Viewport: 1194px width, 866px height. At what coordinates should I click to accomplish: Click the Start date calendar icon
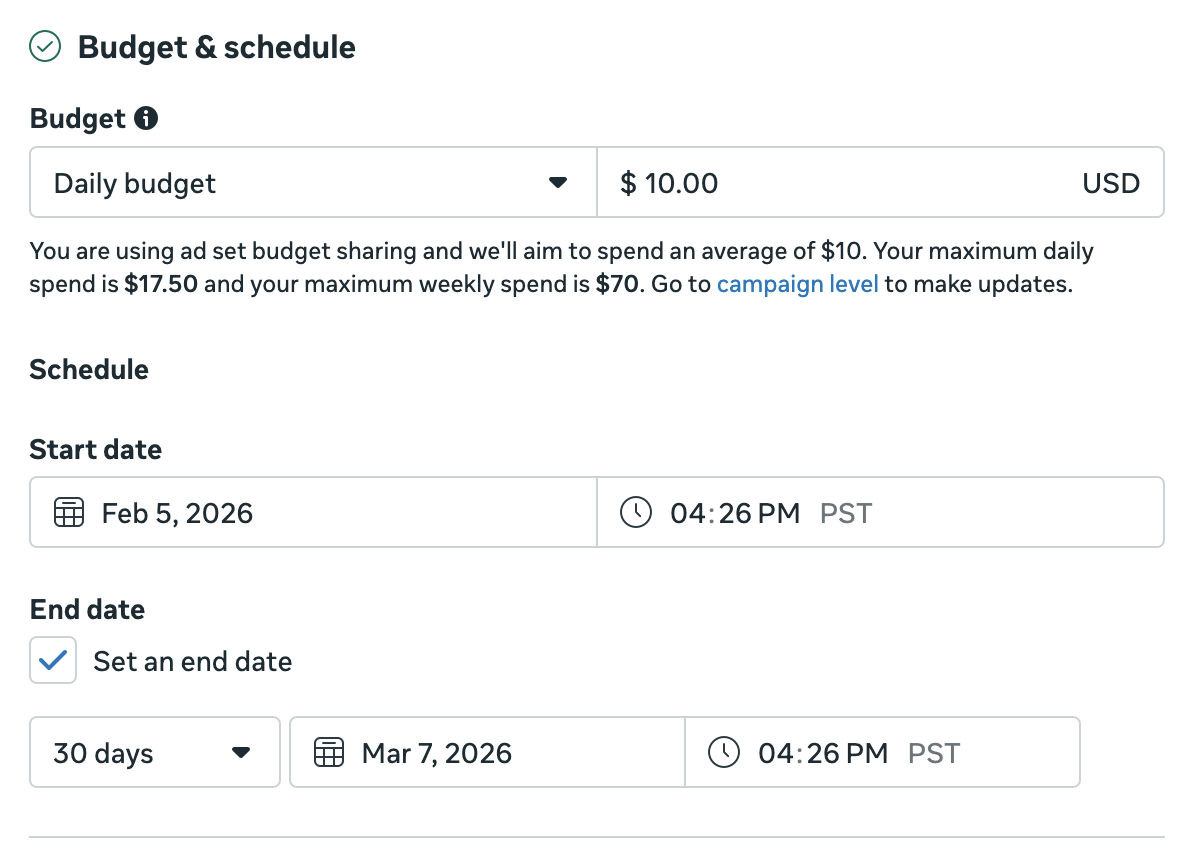click(x=68, y=513)
